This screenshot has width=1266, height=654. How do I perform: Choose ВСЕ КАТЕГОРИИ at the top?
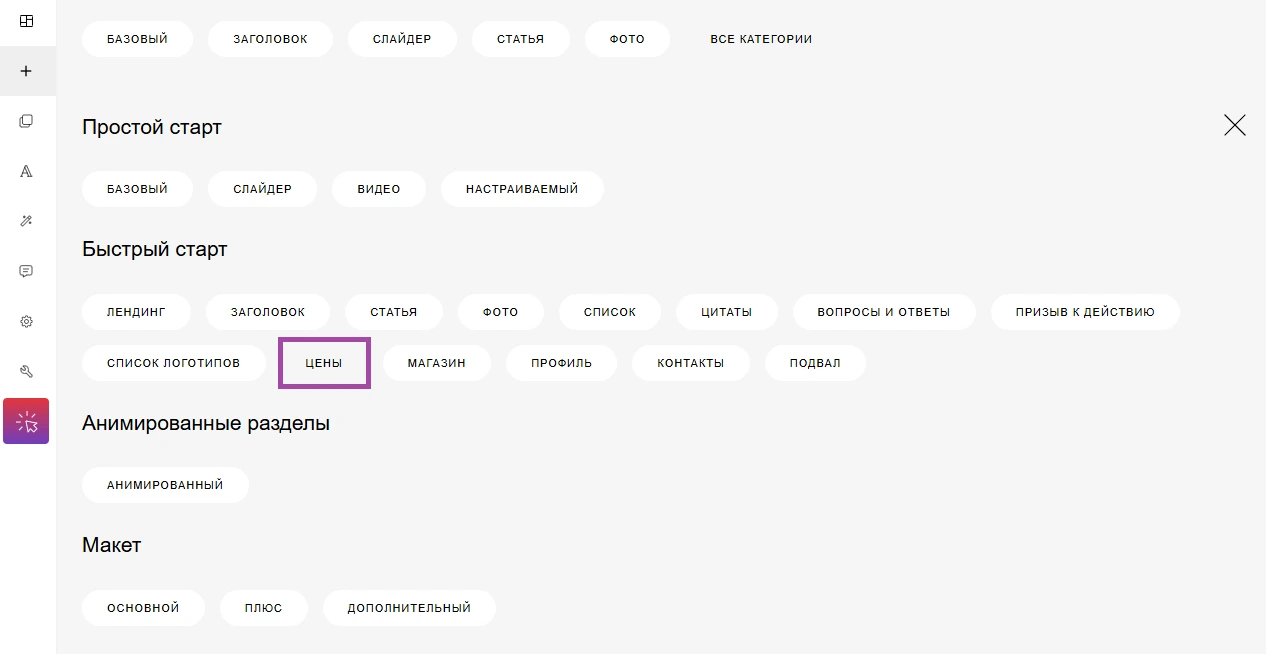(x=760, y=39)
